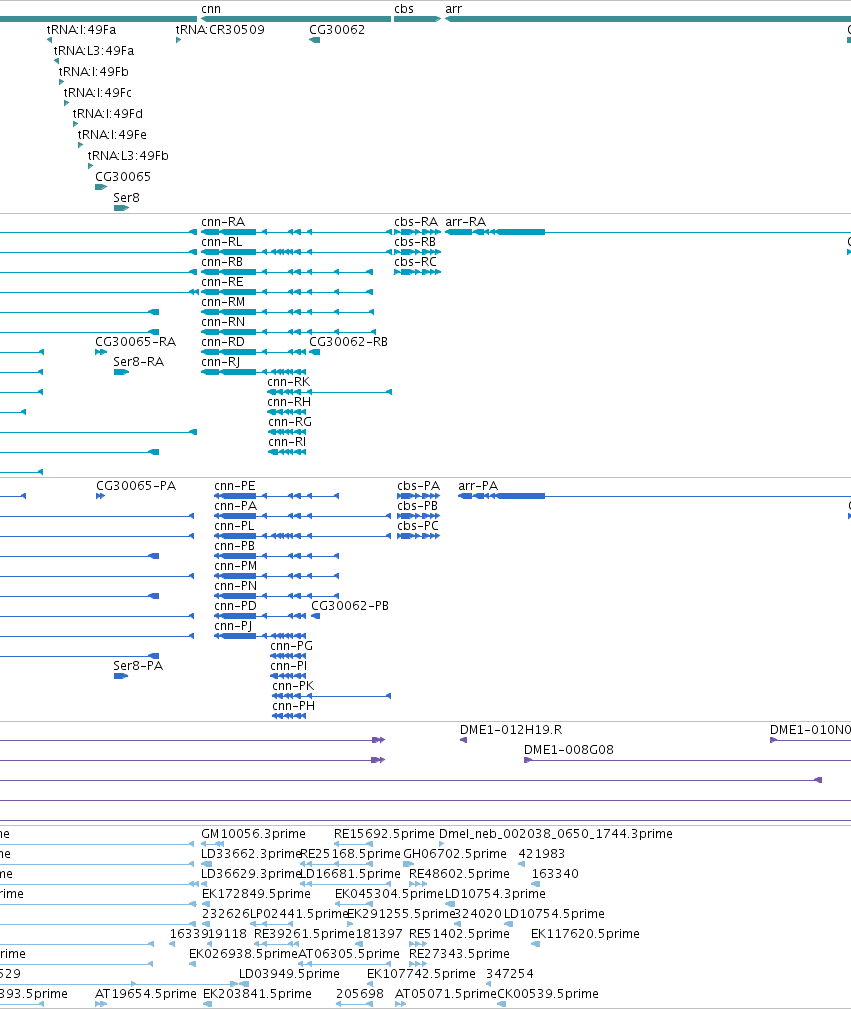Image resolution: width=851 pixels, height=1009 pixels.
Task: Open the RE15692.5prime EST label
Action: (384, 834)
